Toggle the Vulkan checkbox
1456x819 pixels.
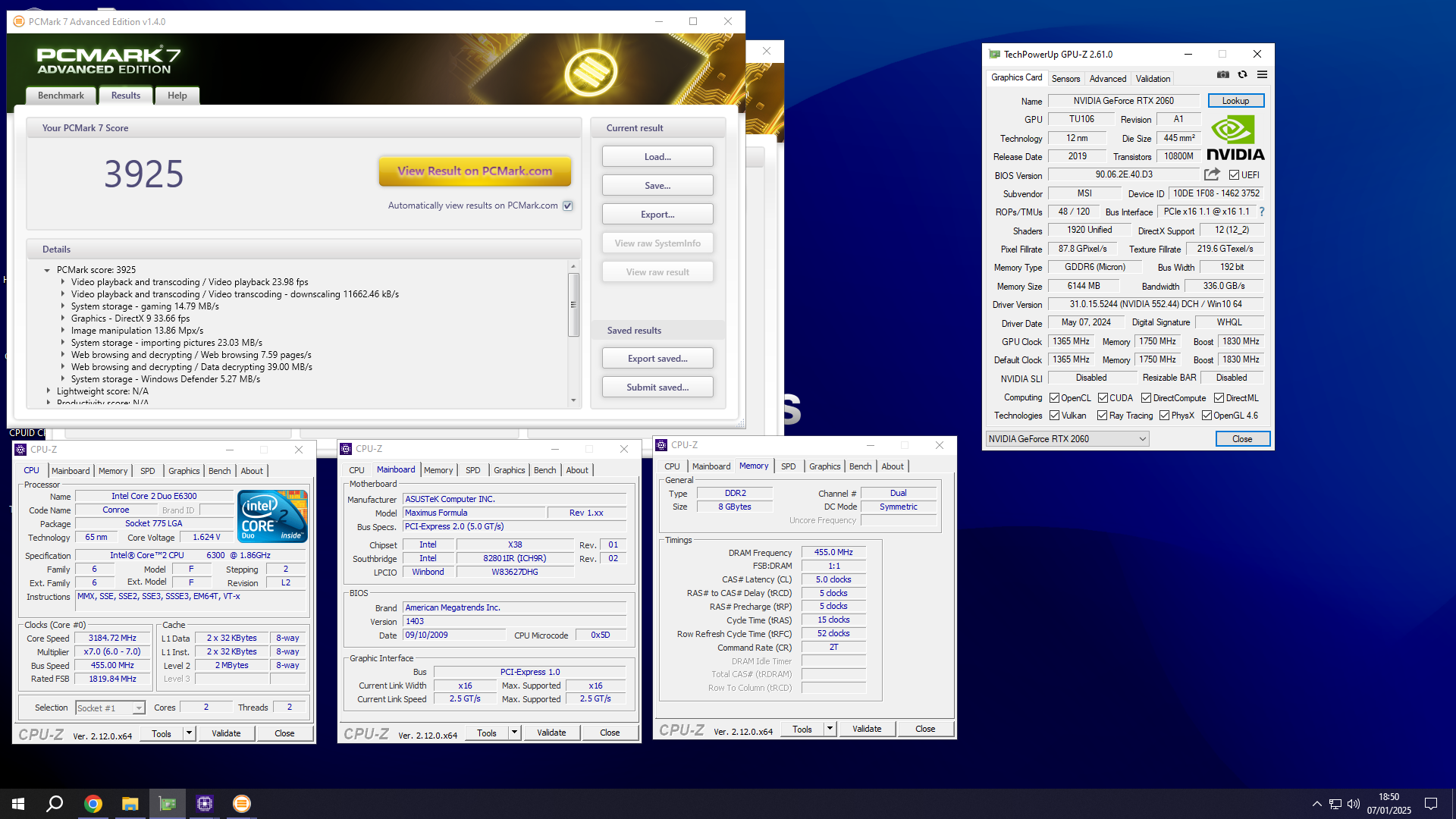click(x=1054, y=416)
